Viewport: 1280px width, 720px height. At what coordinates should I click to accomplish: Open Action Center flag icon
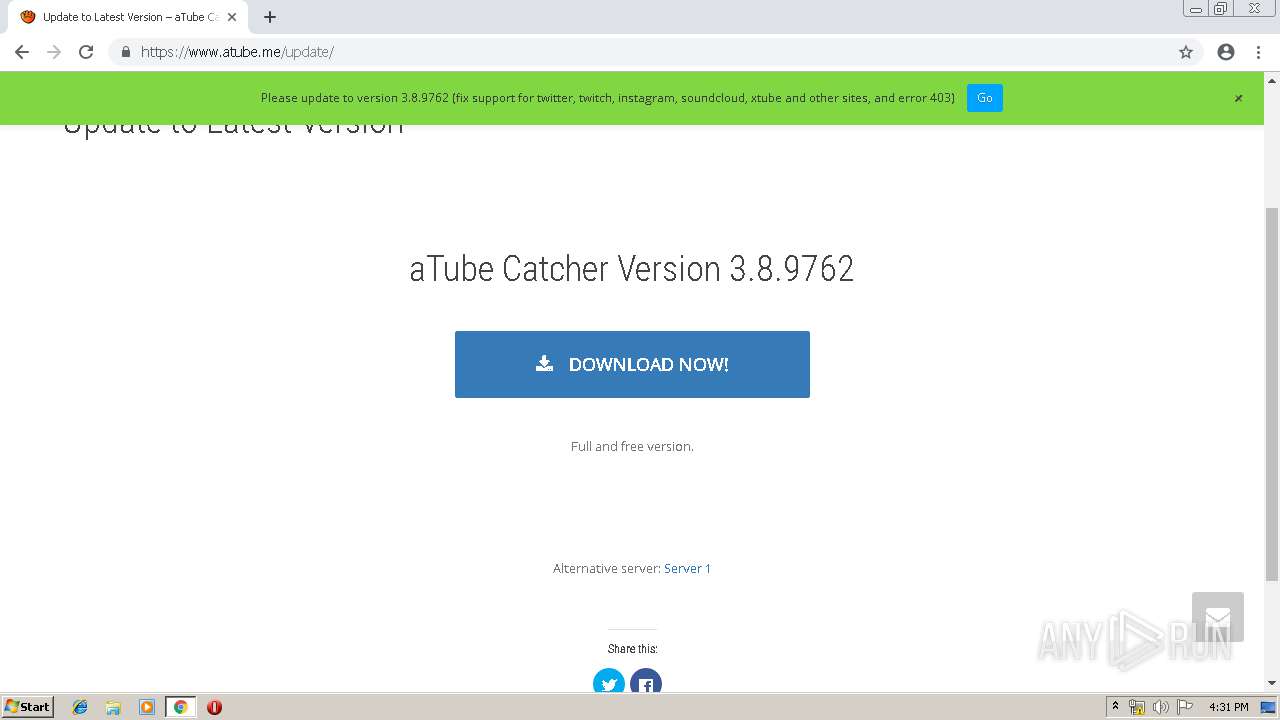click(x=1185, y=707)
